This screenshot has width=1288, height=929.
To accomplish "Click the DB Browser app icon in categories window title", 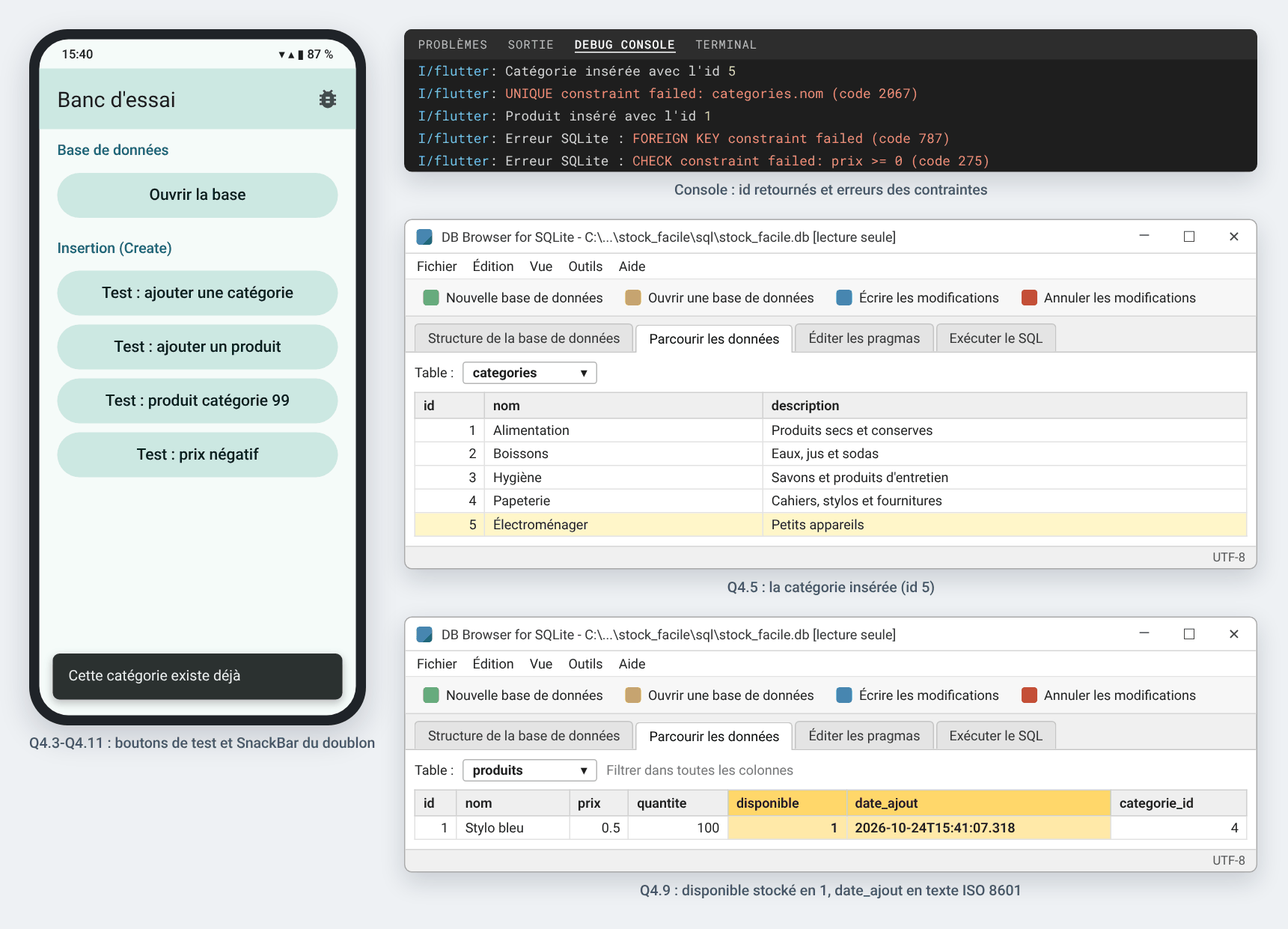I will click(x=424, y=237).
